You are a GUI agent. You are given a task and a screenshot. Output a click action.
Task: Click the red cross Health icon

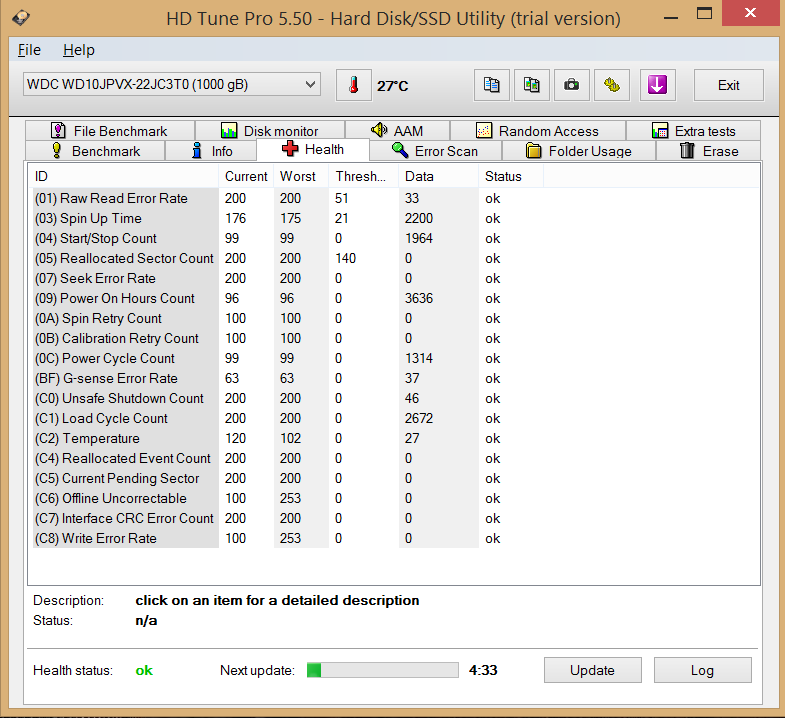(x=290, y=149)
